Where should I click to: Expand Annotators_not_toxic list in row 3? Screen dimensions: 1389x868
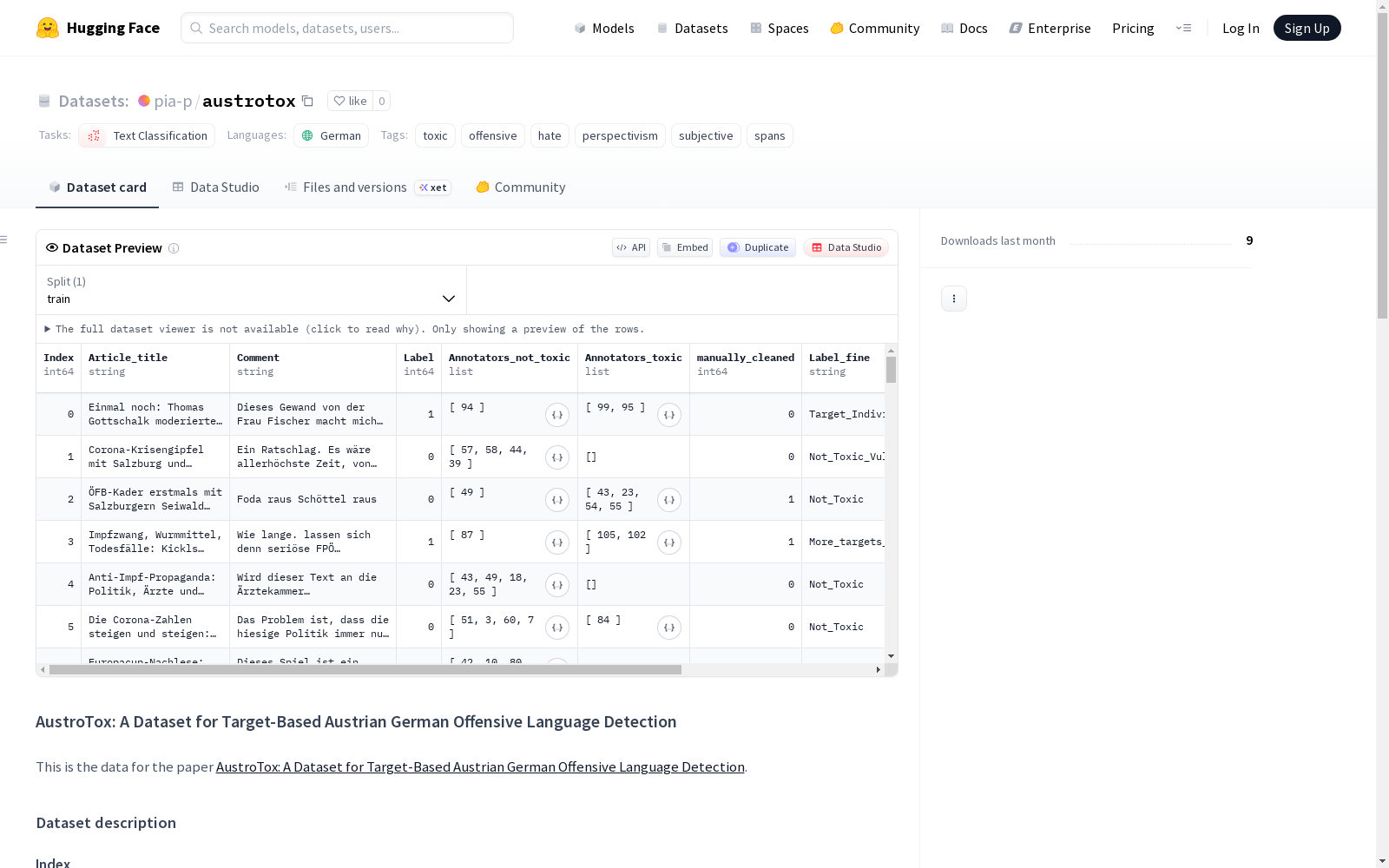point(557,542)
